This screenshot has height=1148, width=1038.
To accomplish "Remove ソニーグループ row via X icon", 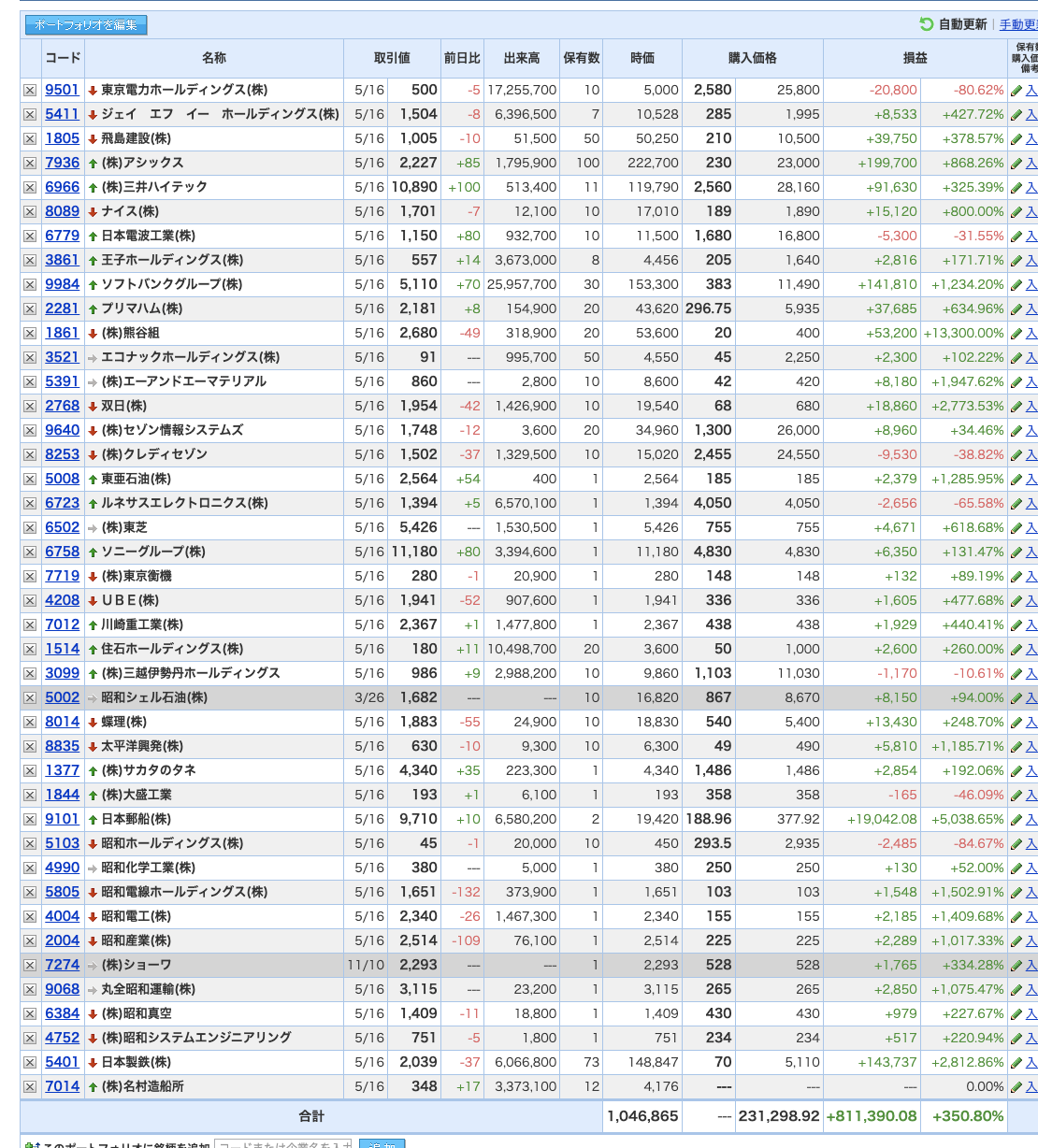I will click(30, 552).
